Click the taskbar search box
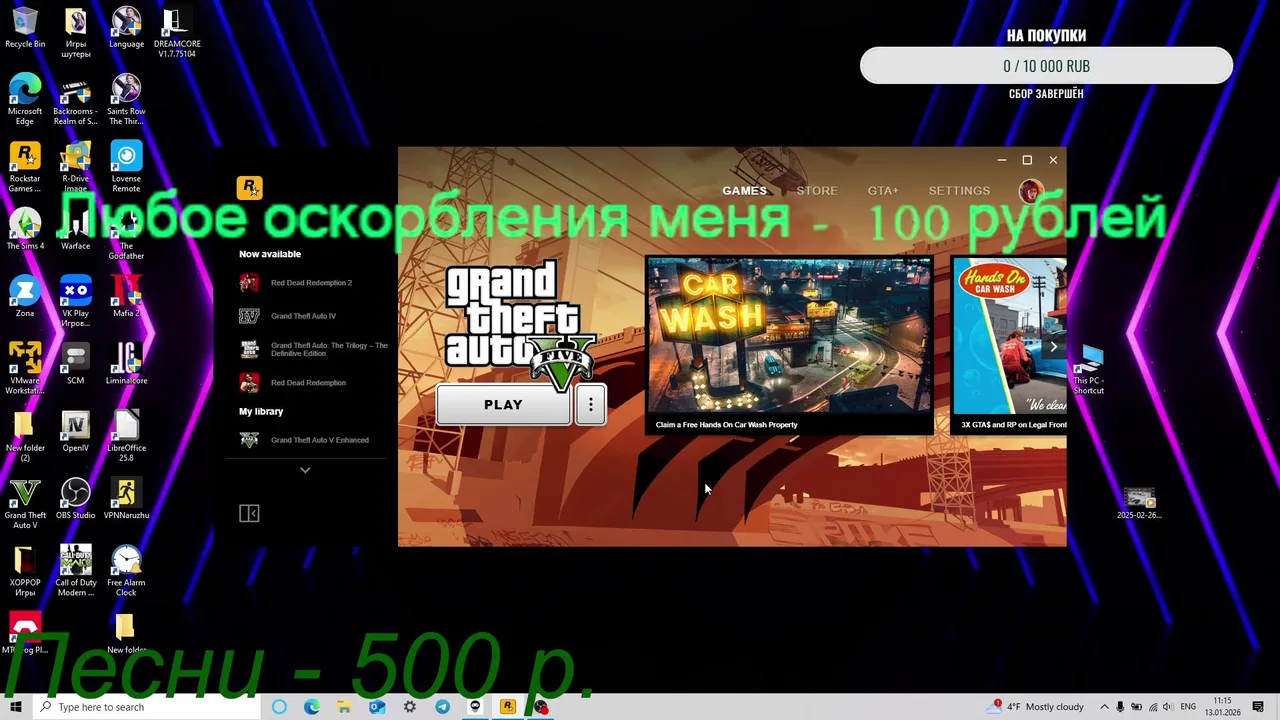The image size is (1280, 720). pyautogui.click(x=146, y=707)
